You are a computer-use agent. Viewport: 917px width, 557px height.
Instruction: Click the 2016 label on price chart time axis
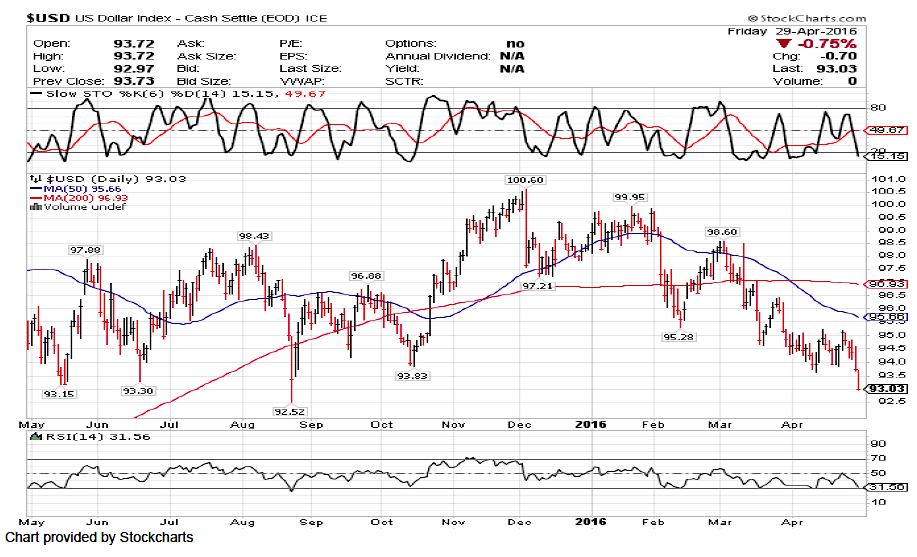pyautogui.click(x=591, y=424)
